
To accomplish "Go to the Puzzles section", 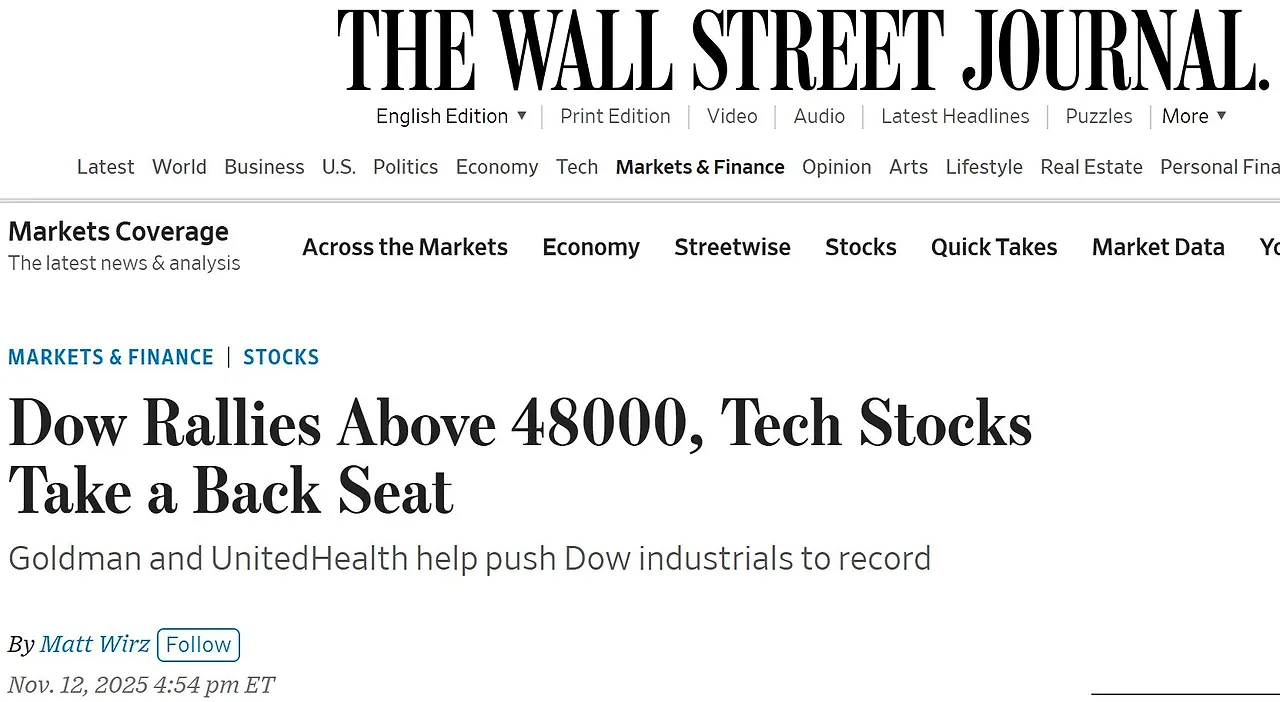I will click(x=1098, y=116).
